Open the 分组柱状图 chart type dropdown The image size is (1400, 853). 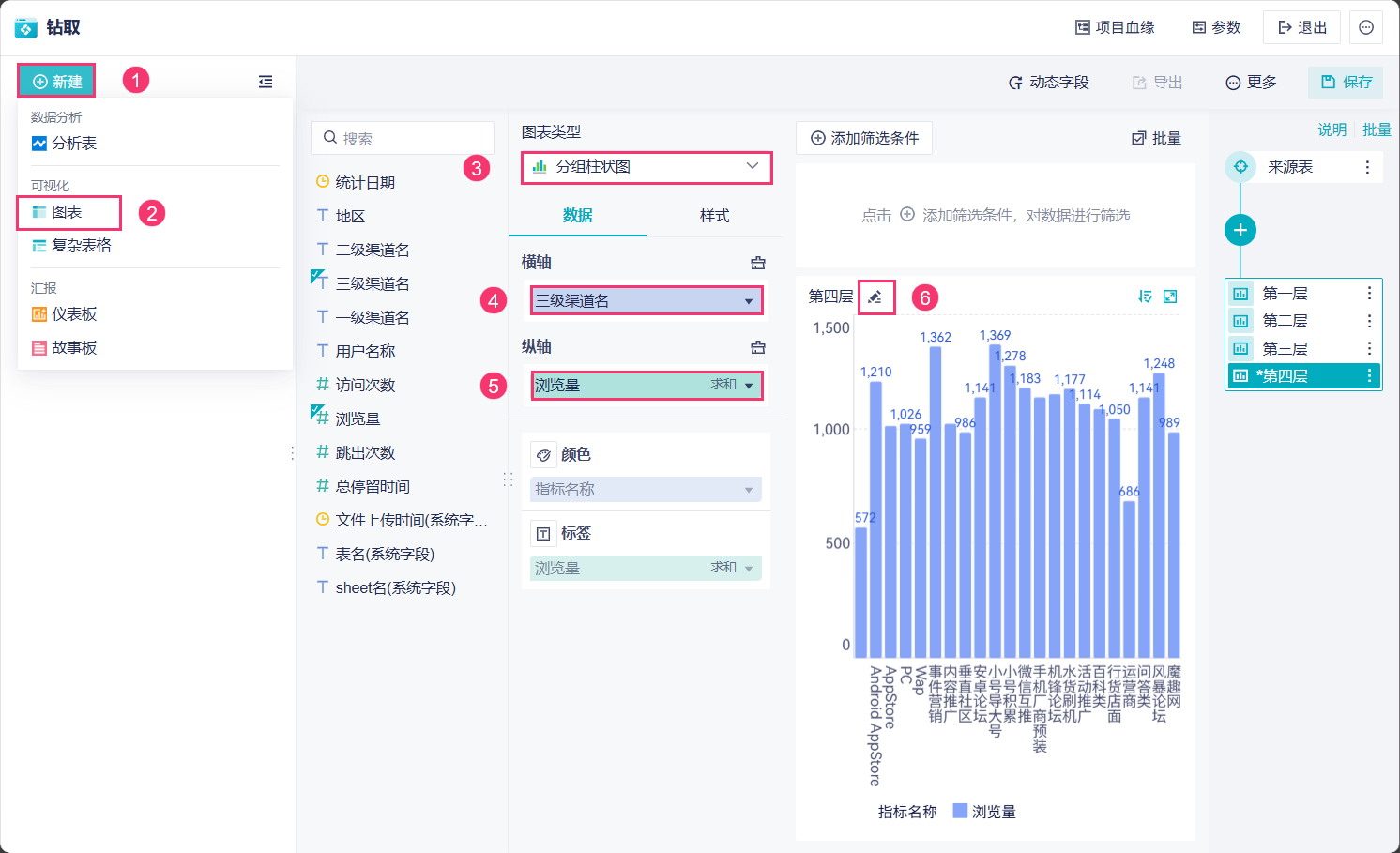(x=647, y=167)
